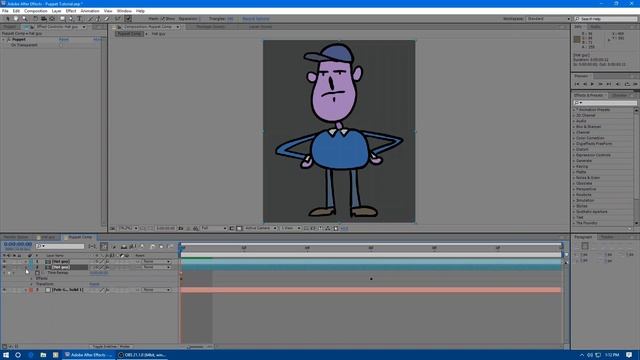
Task: Open viewer magnification ratio dropdown
Action: pos(128,229)
